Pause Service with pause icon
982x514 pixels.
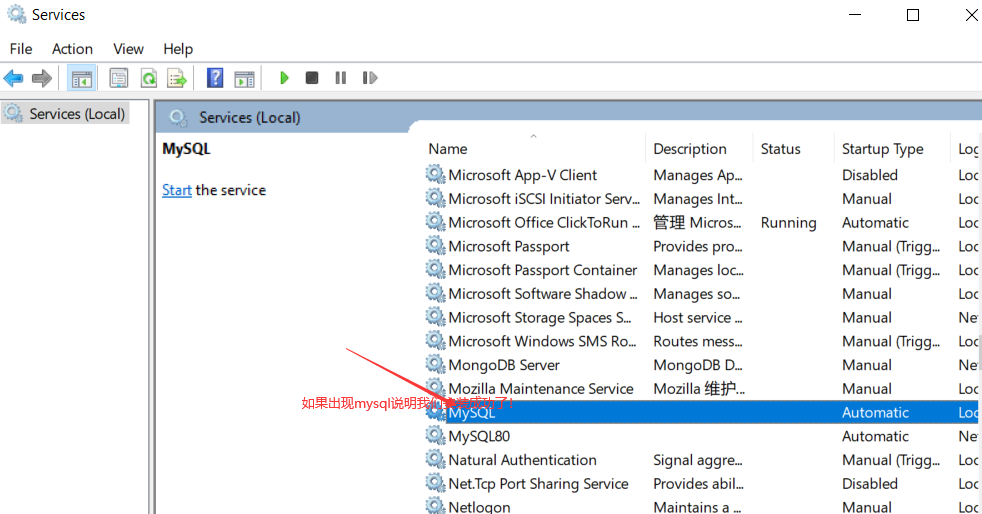341,78
